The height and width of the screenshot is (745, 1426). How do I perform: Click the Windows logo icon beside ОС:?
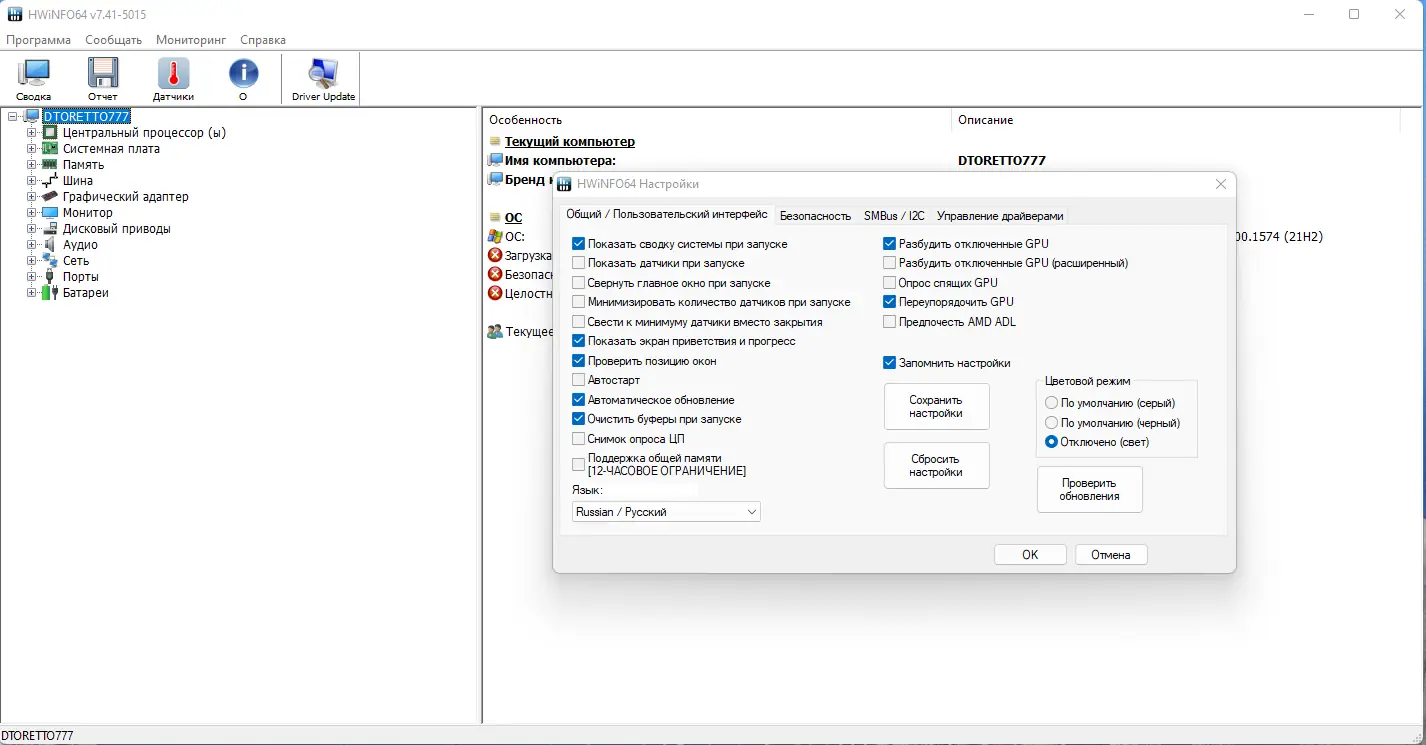(495, 237)
